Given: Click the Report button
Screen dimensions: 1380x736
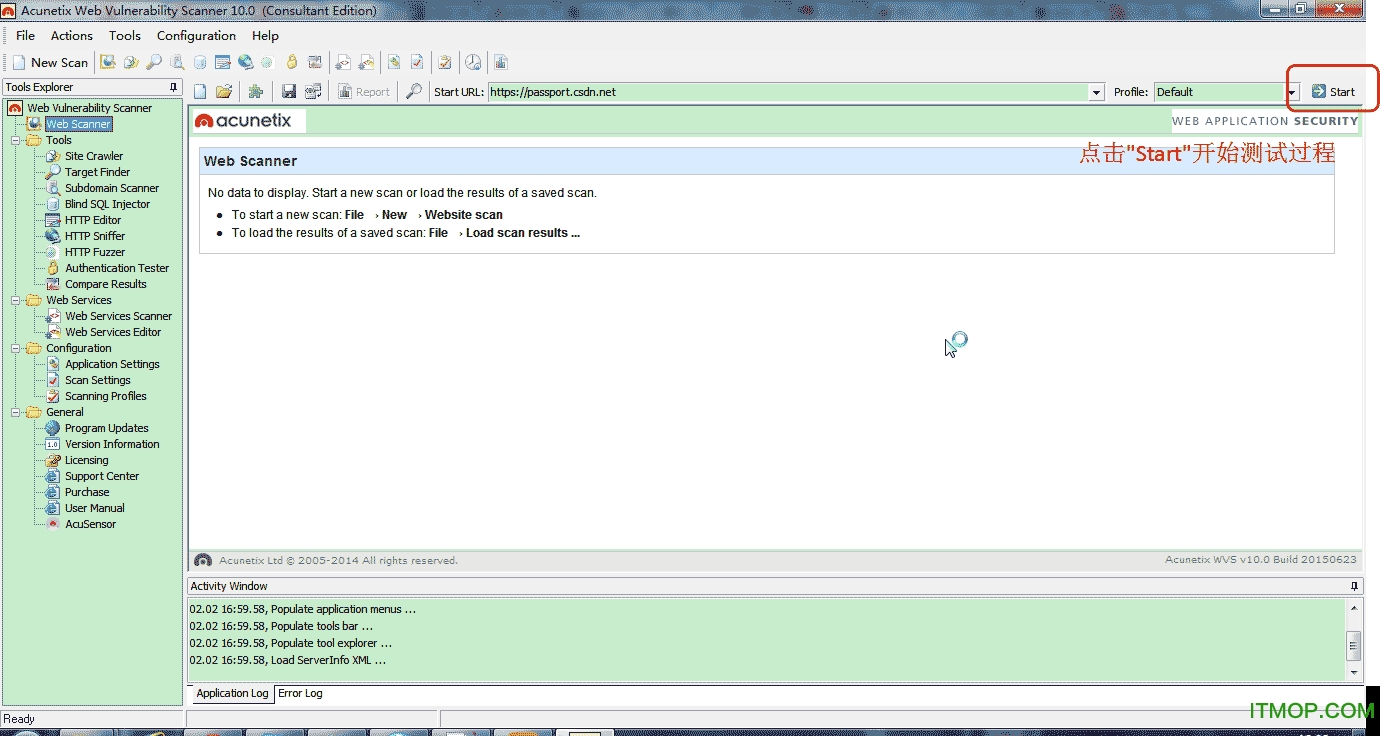Looking at the screenshot, I should click(x=364, y=91).
